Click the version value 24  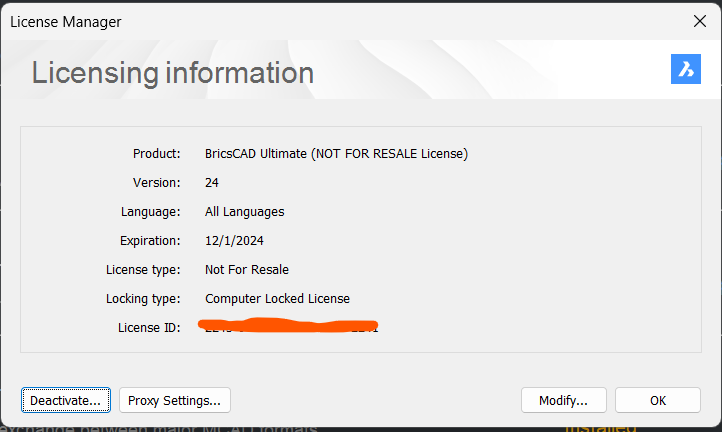click(212, 182)
